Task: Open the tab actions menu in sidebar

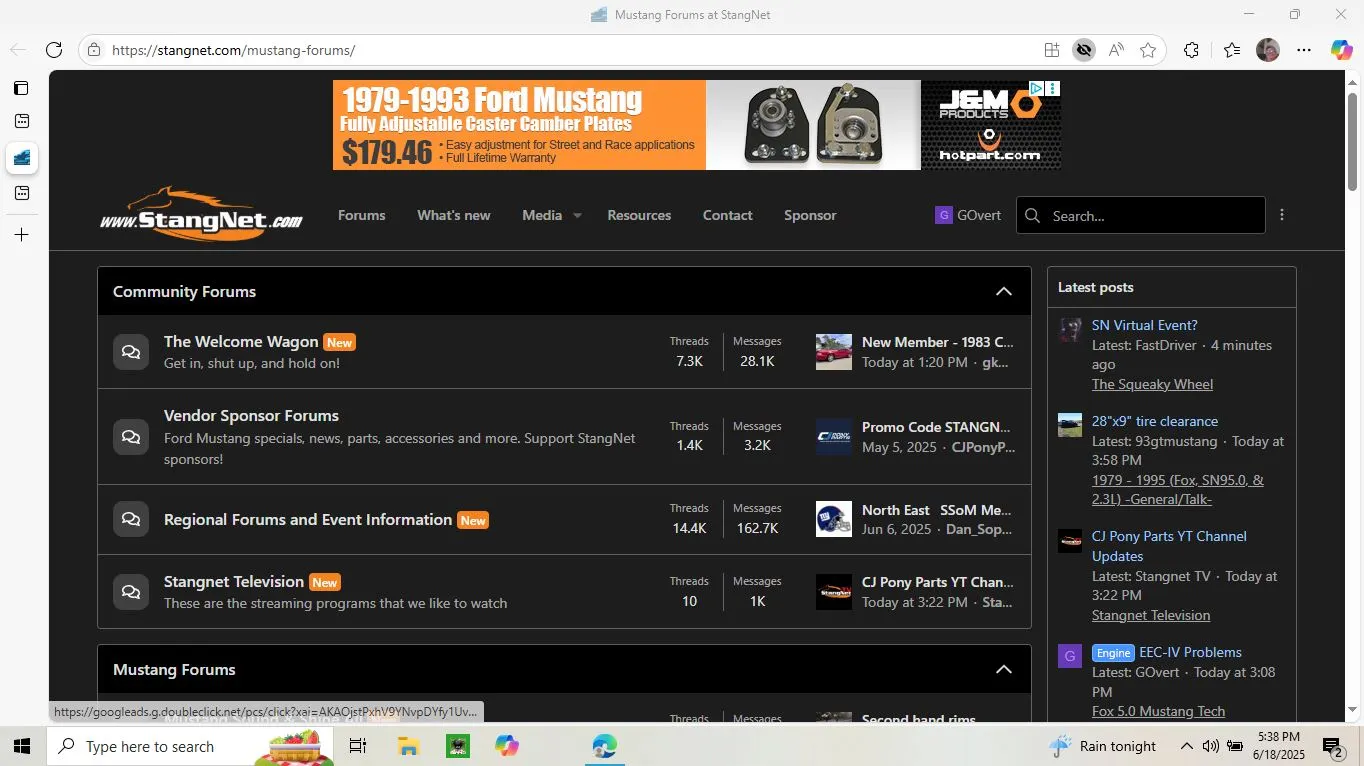Action: (x=21, y=88)
